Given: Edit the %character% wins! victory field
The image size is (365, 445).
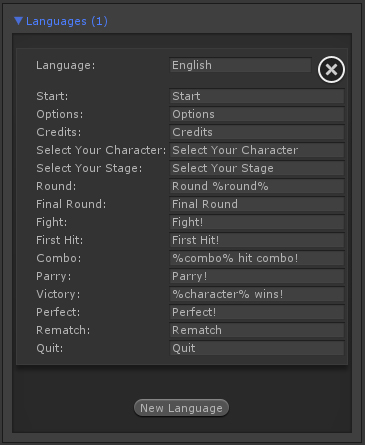Looking at the screenshot, I should (257, 294).
